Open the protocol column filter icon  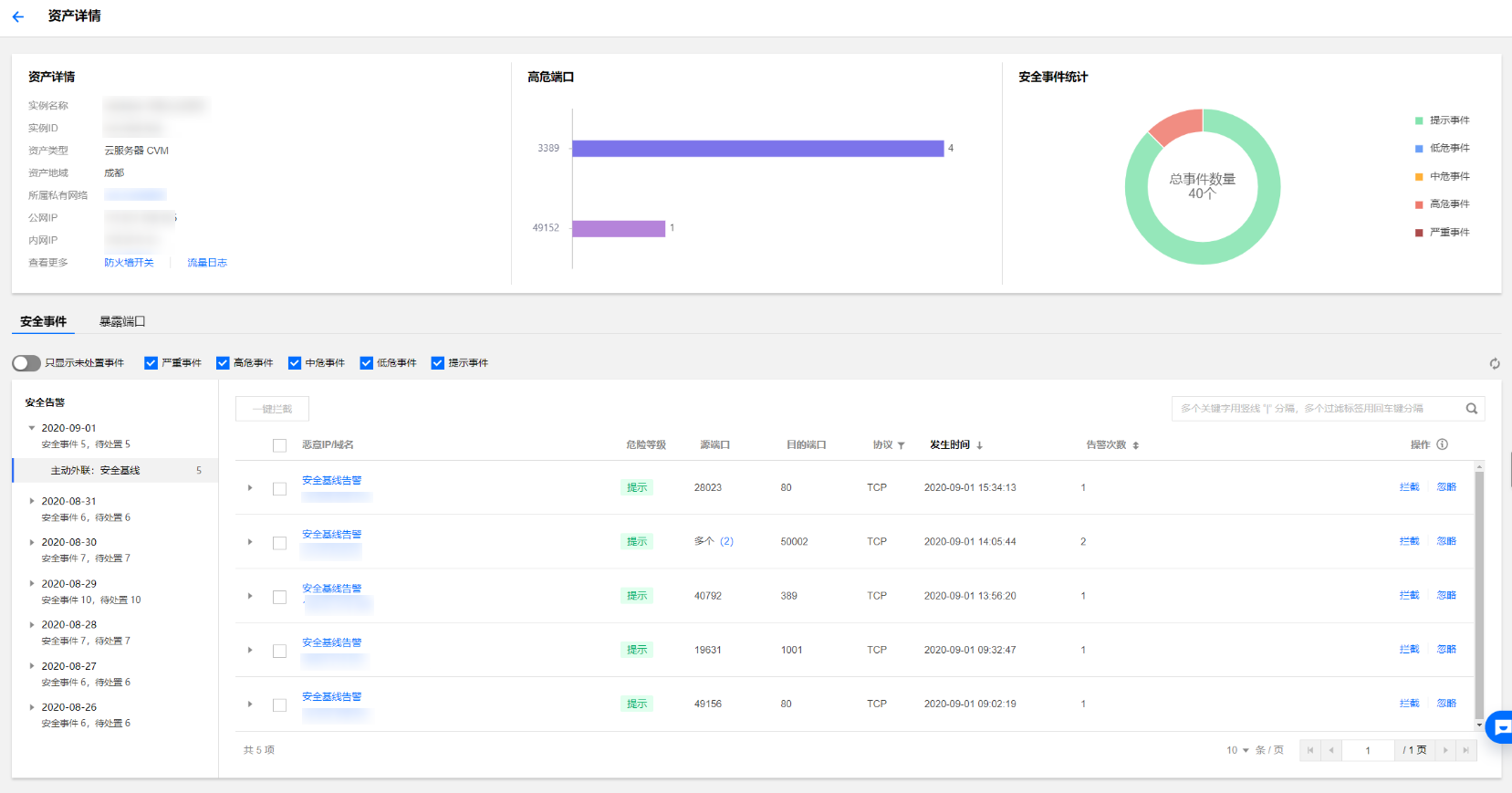[902, 445]
